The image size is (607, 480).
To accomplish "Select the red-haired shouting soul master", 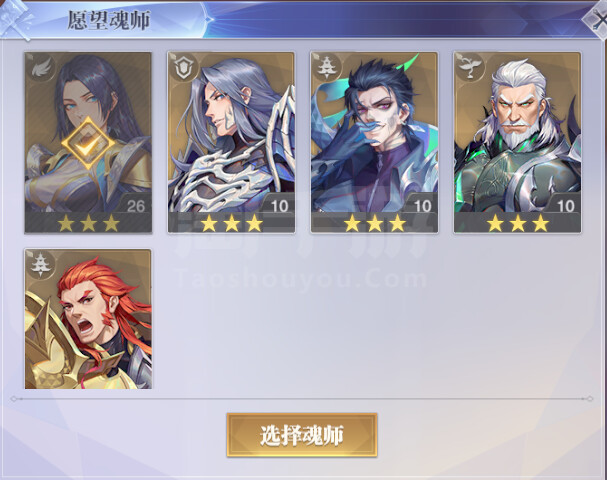I will click(88, 319).
